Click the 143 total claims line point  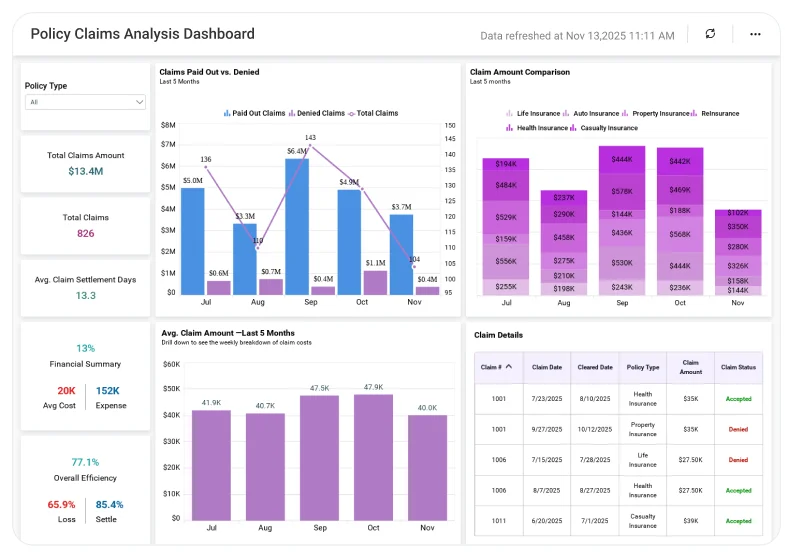pos(310,146)
